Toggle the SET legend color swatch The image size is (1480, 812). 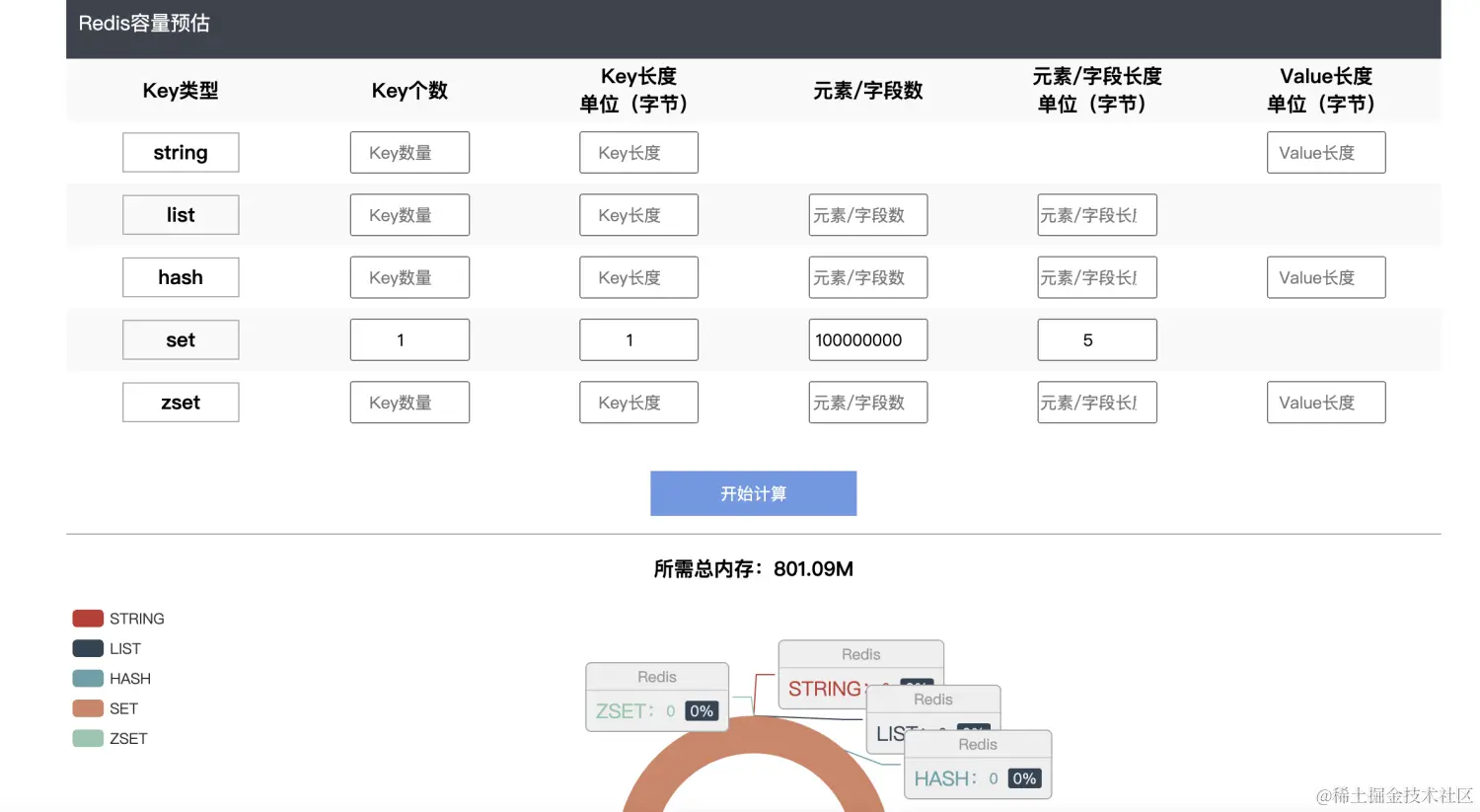88,708
